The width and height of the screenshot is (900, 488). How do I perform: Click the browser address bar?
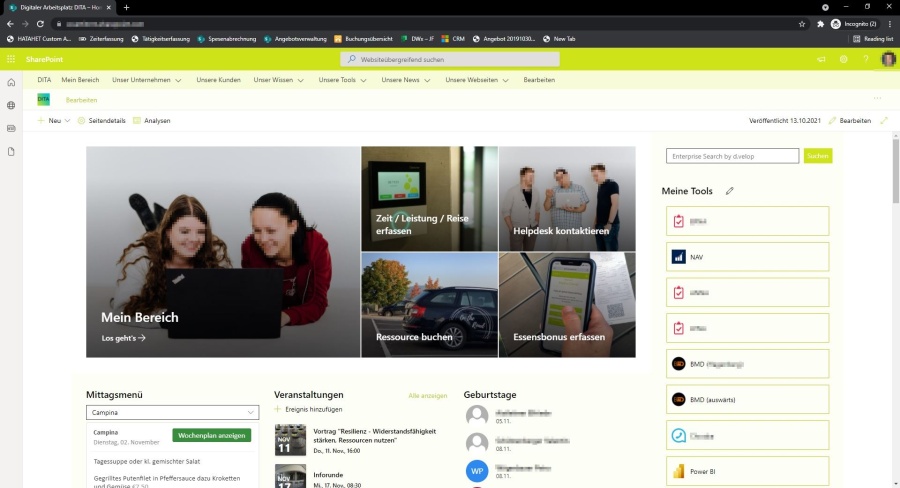click(x=425, y=24)
